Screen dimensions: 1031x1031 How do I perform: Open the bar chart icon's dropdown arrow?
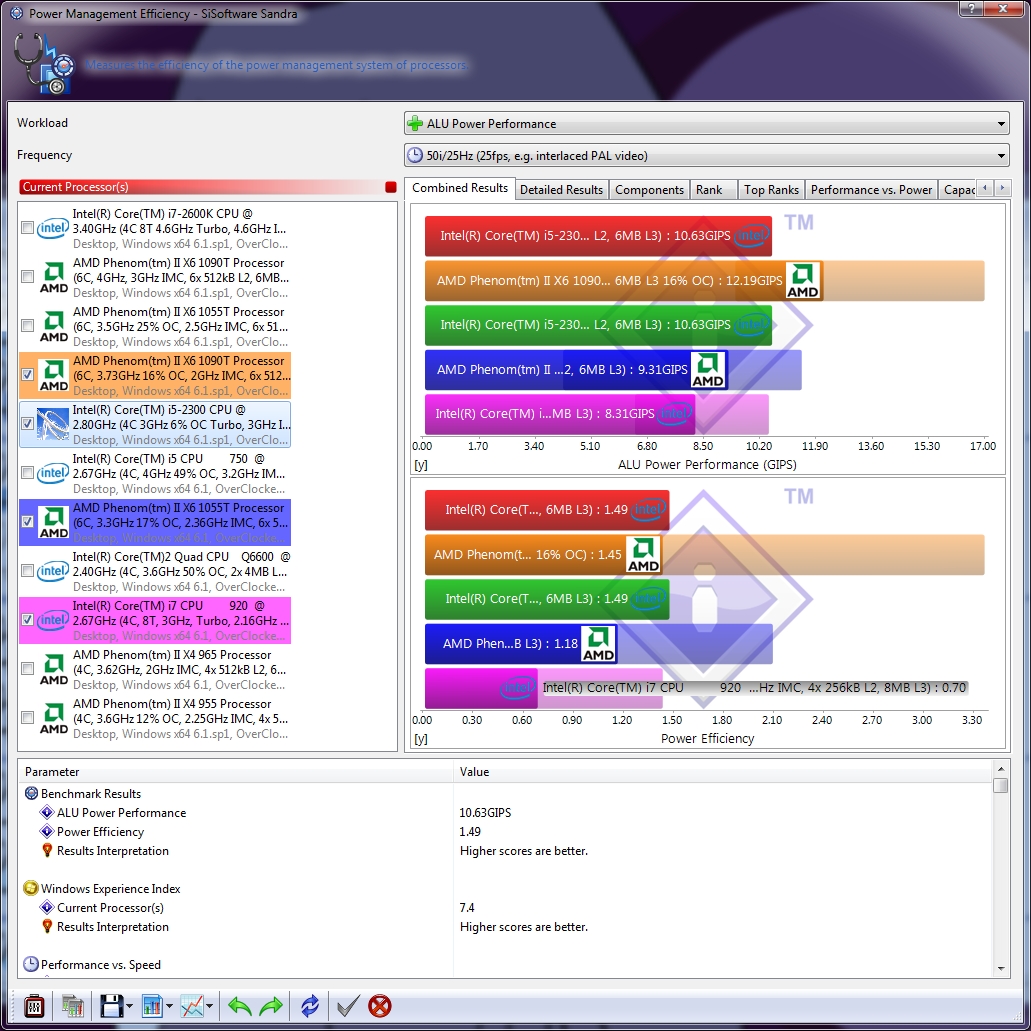click(x=169, y=1006)
